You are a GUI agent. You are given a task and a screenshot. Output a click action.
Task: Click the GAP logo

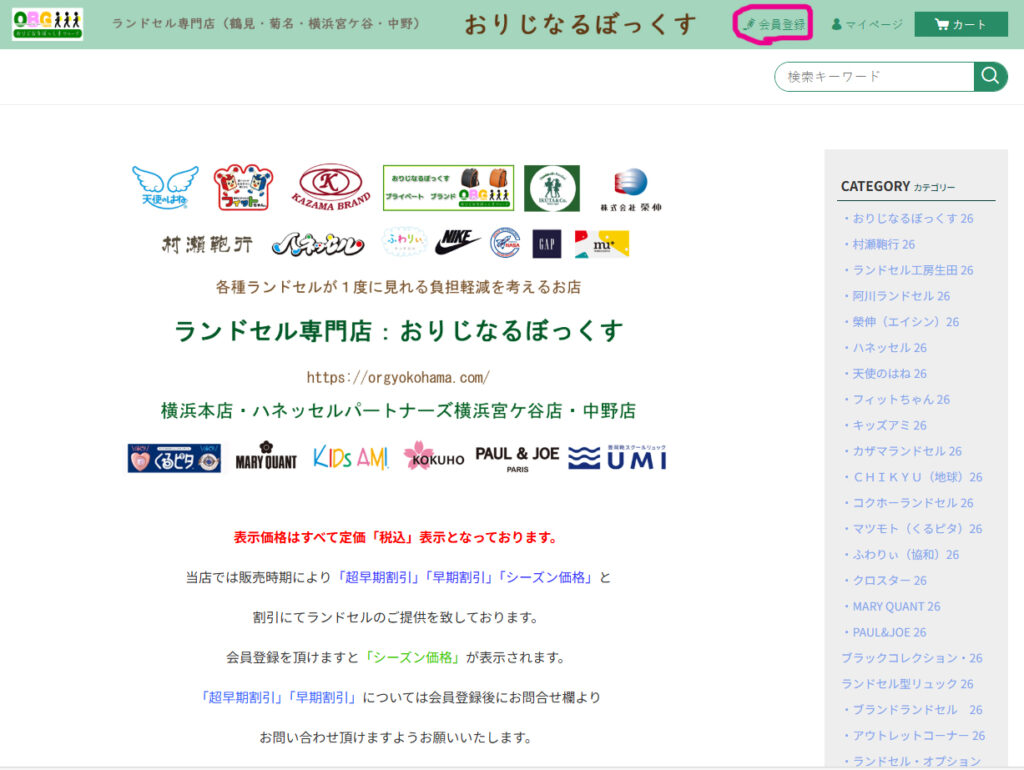tap(547, 244)
